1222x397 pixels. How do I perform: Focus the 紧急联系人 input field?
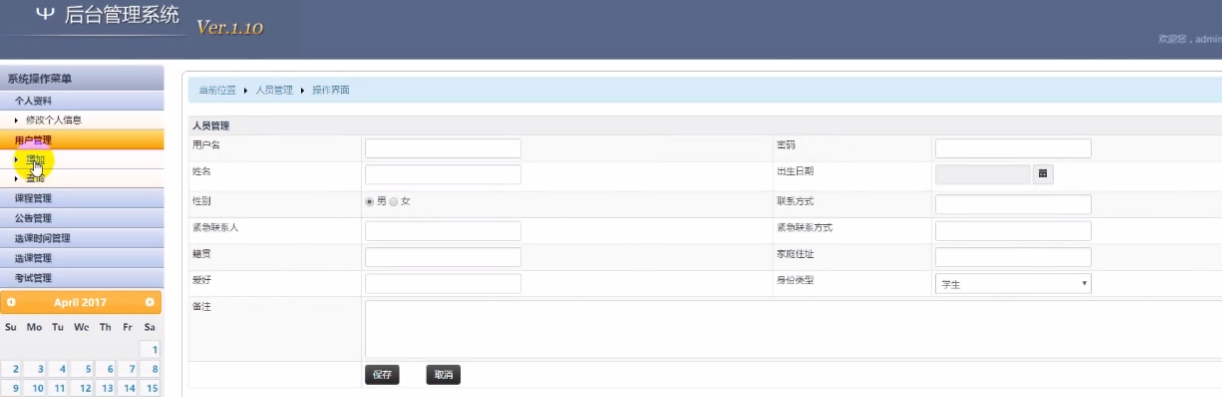[x=443, y=231]
